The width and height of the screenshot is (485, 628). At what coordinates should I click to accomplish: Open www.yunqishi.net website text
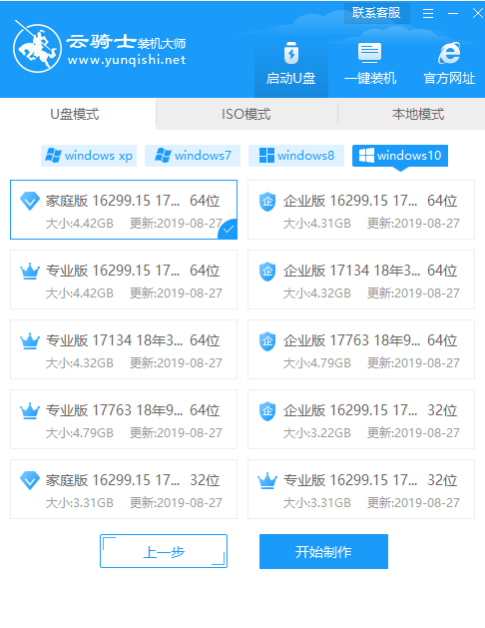click(127, 60)
